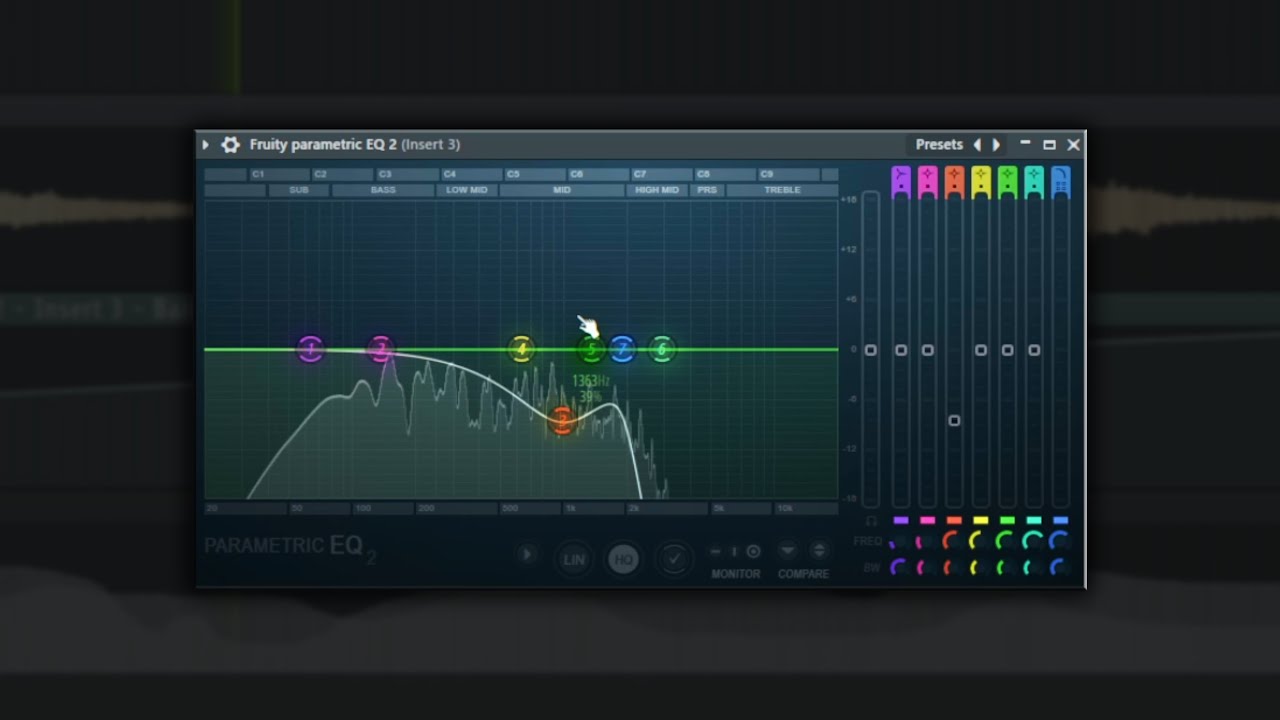
Task: Click the green band 5 FREQ knob
Action: point(1005,541)
